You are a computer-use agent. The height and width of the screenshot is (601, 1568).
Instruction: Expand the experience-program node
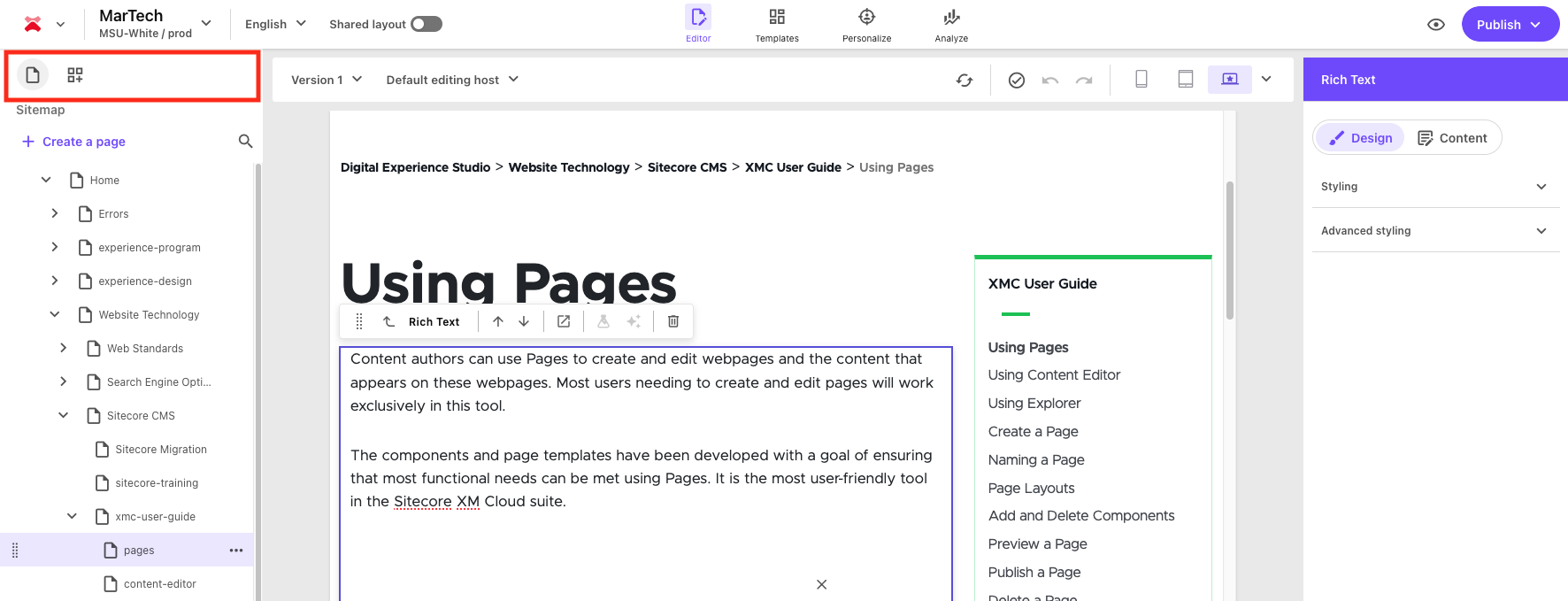pyautogui.click(x=55, y=247)
